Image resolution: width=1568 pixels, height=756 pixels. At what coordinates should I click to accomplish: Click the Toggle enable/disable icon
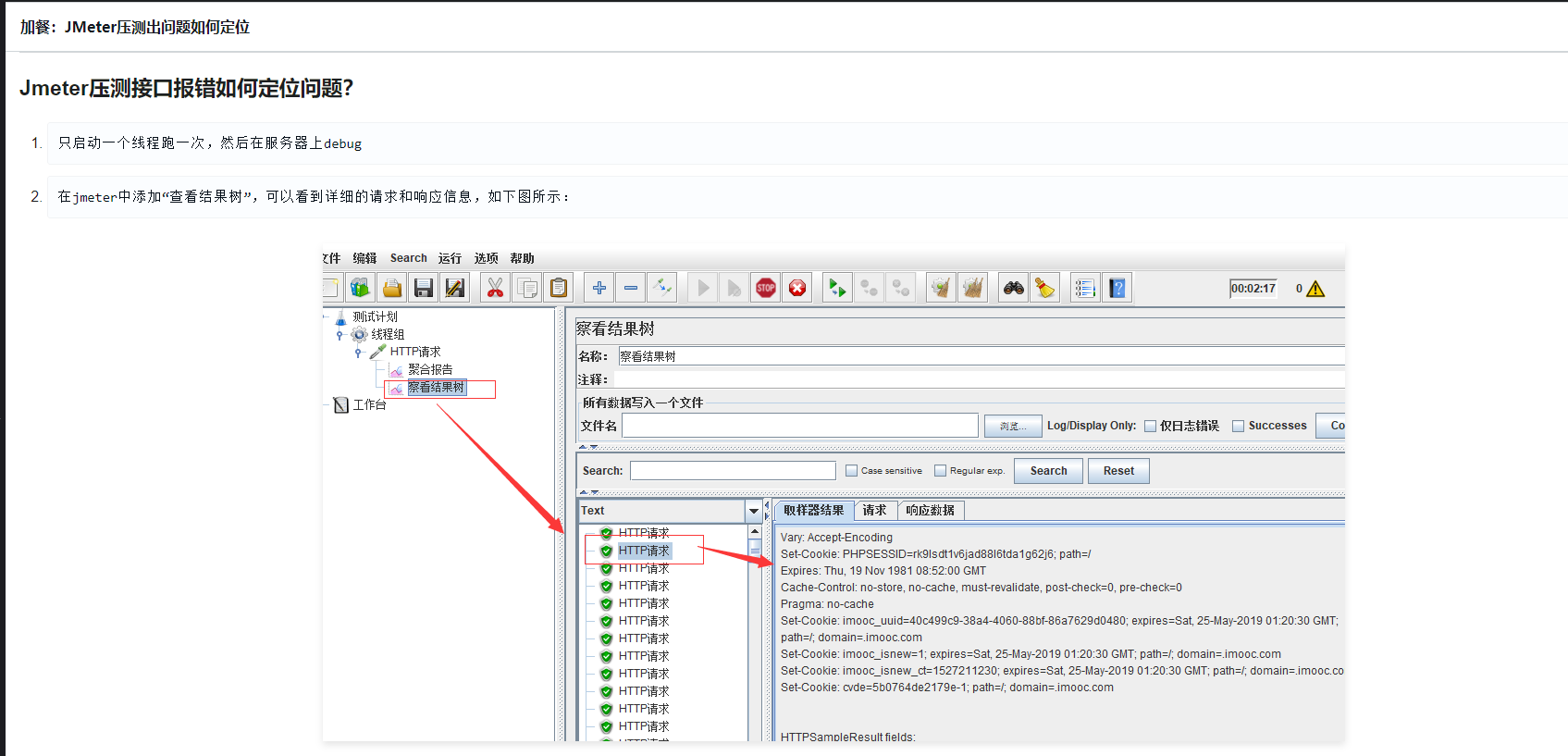(x=662, y=288)
